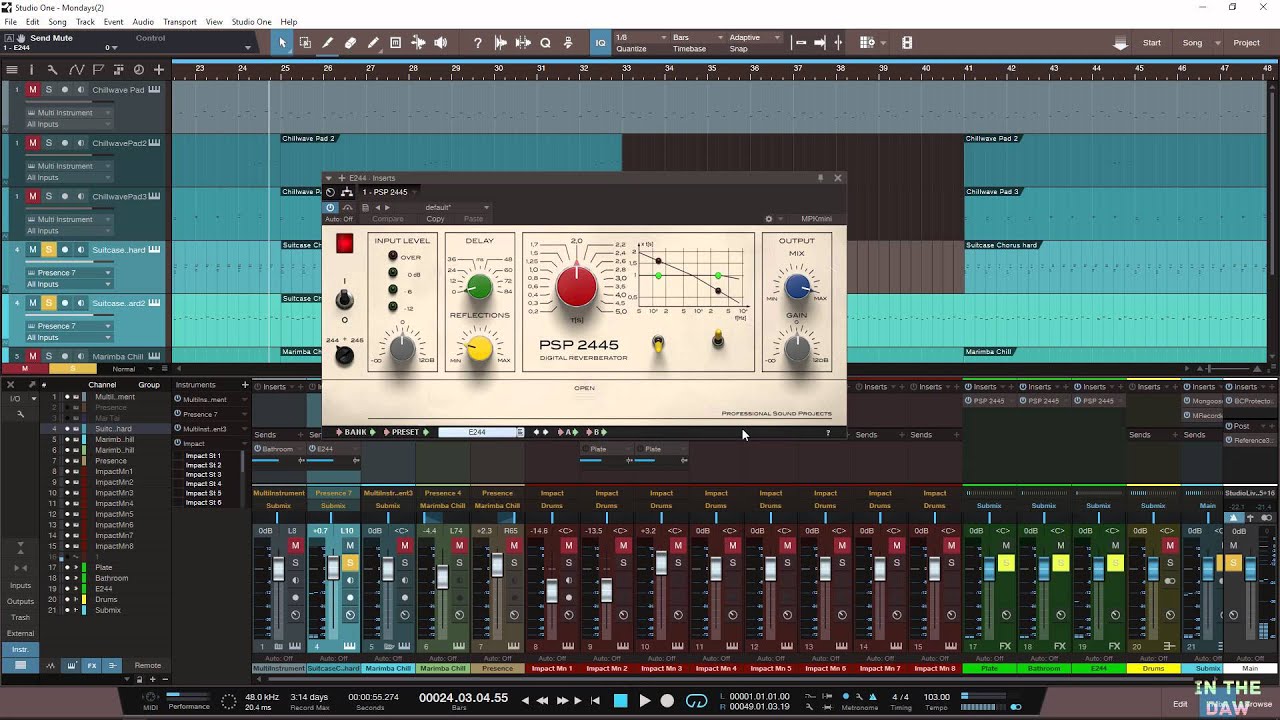
Task: Click the tempo value 103.00
Action: pos(936,697)
